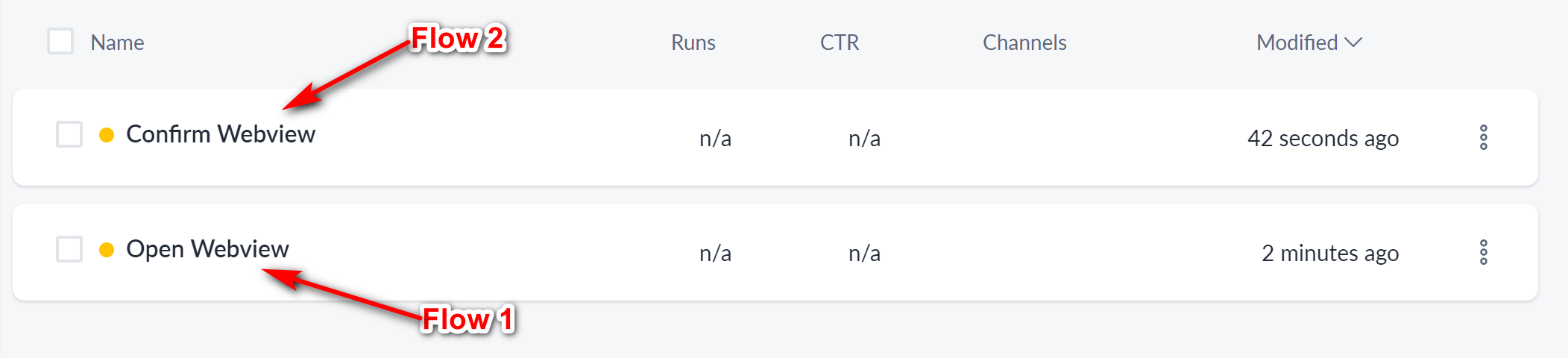Screen dimensions: 1568x358
Task: Check the Open Webview row checkbox
Action: (69, 249)
